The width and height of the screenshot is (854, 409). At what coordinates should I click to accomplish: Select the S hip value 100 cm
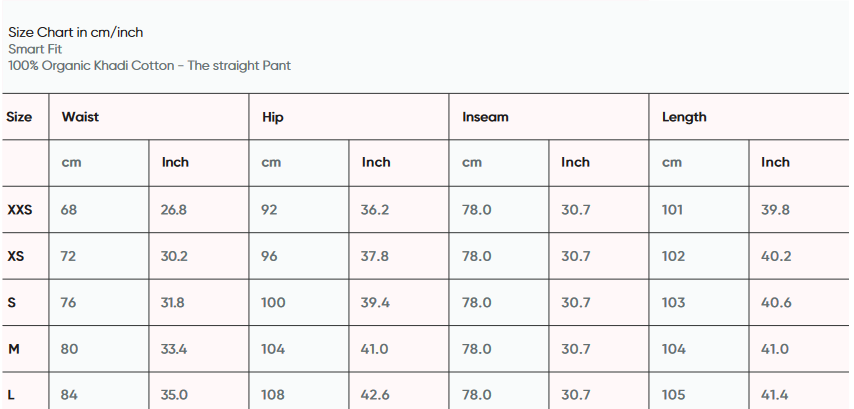(273, 303)
